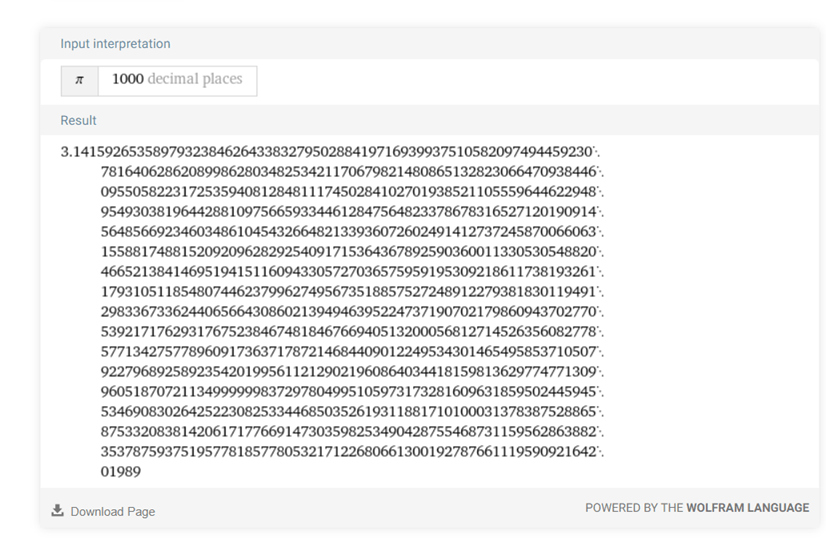This screenshot has height=539, width=826.
Task: Select the "1000 decimal places" input cell
Action: 177,80
